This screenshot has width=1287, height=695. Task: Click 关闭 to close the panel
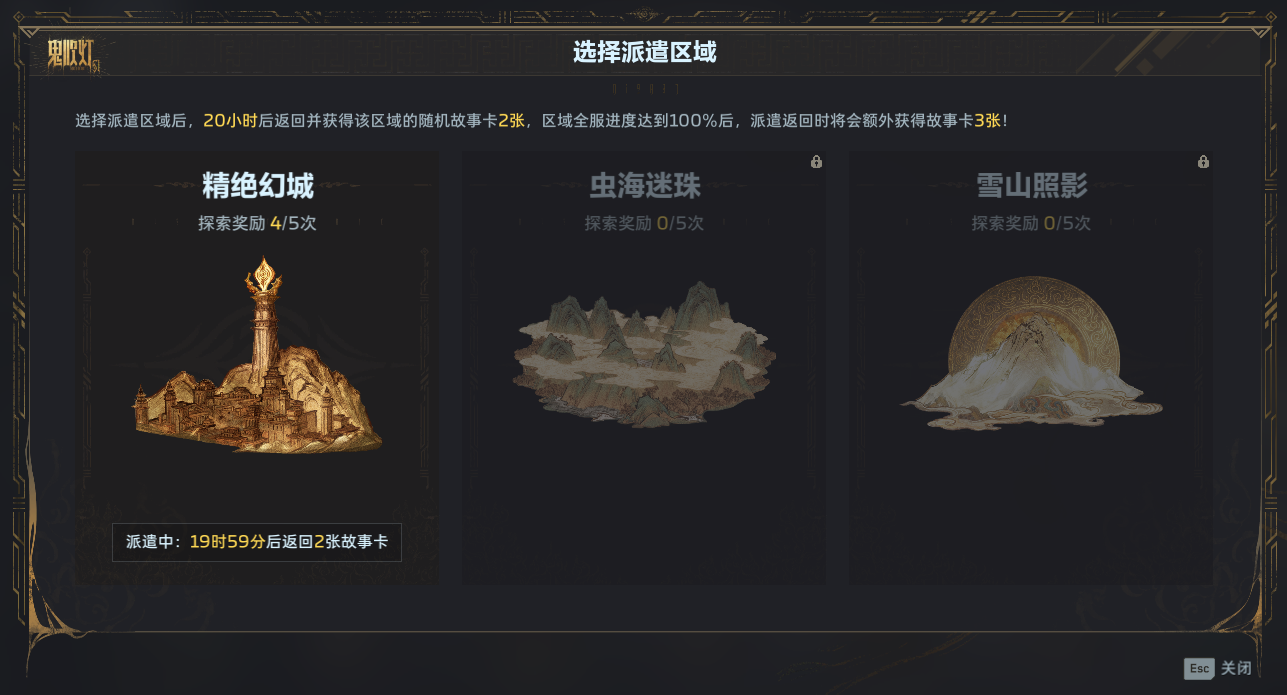[x=1236, y=669]
